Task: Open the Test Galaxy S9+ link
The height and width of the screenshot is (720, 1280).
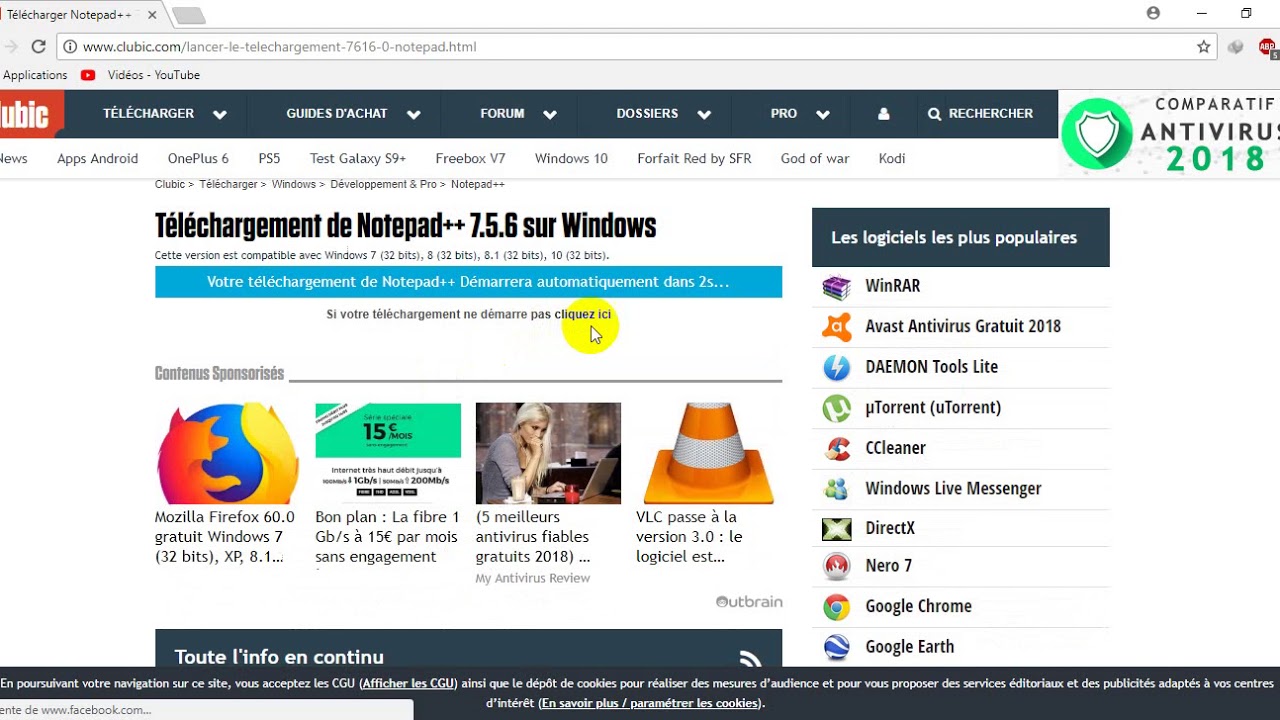Action: (x=358, y=158)
